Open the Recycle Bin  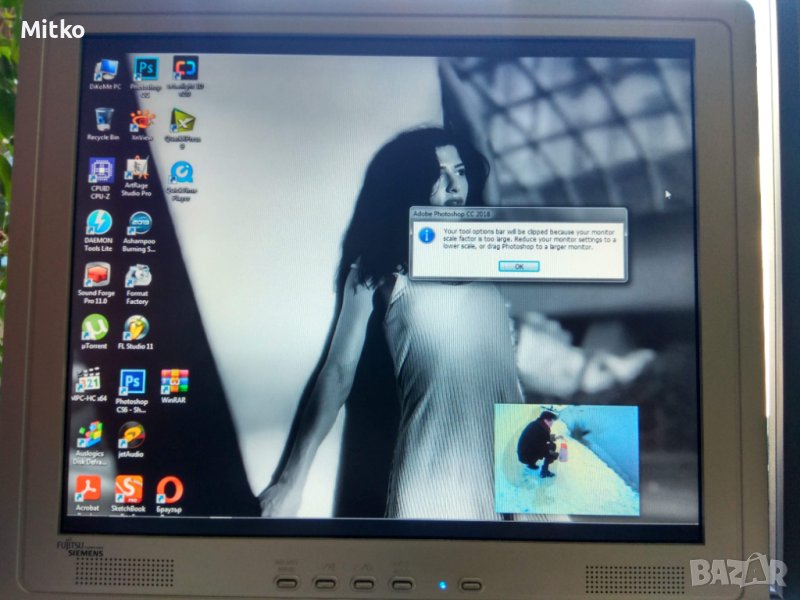[103, 121]
